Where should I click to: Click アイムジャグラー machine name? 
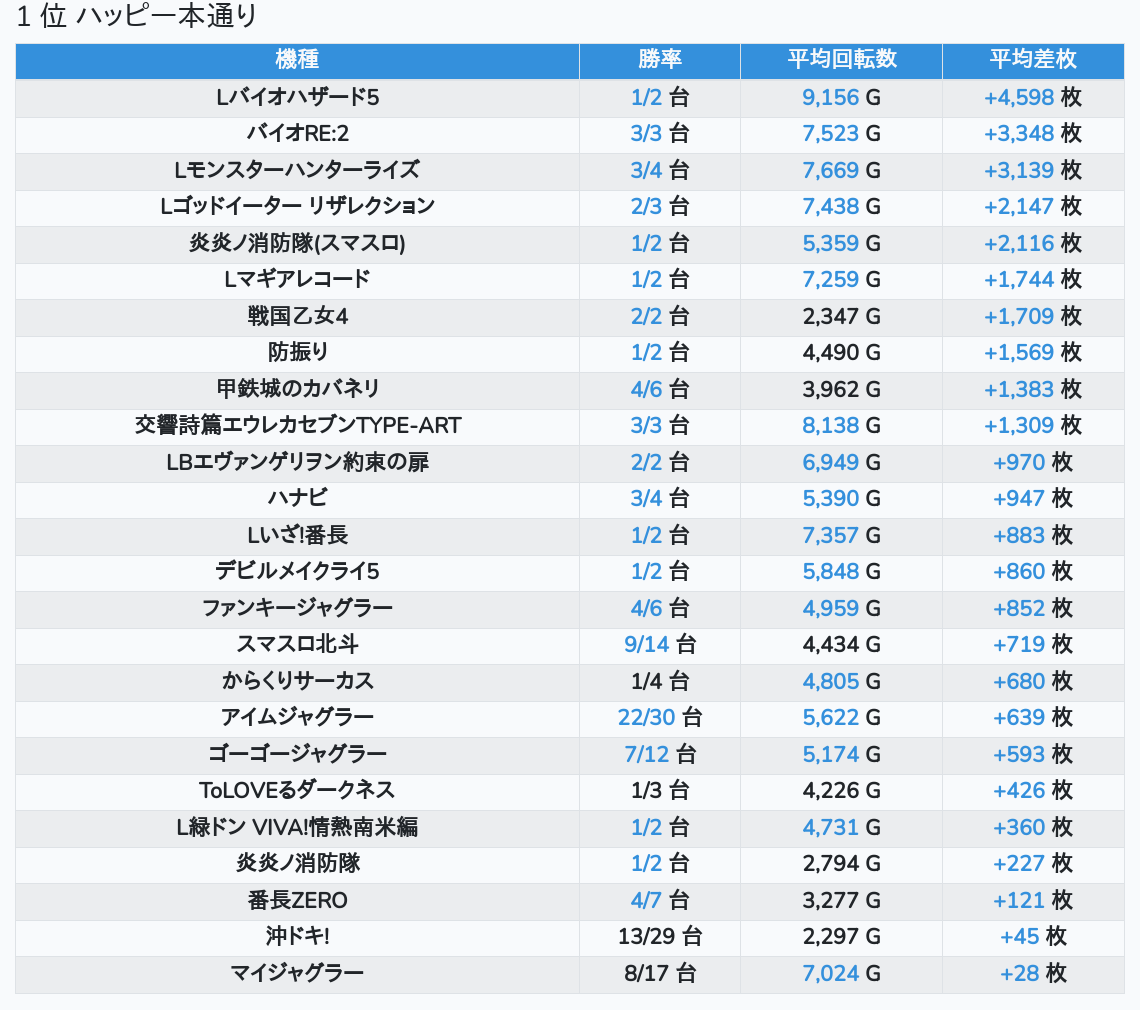[297, 718]
